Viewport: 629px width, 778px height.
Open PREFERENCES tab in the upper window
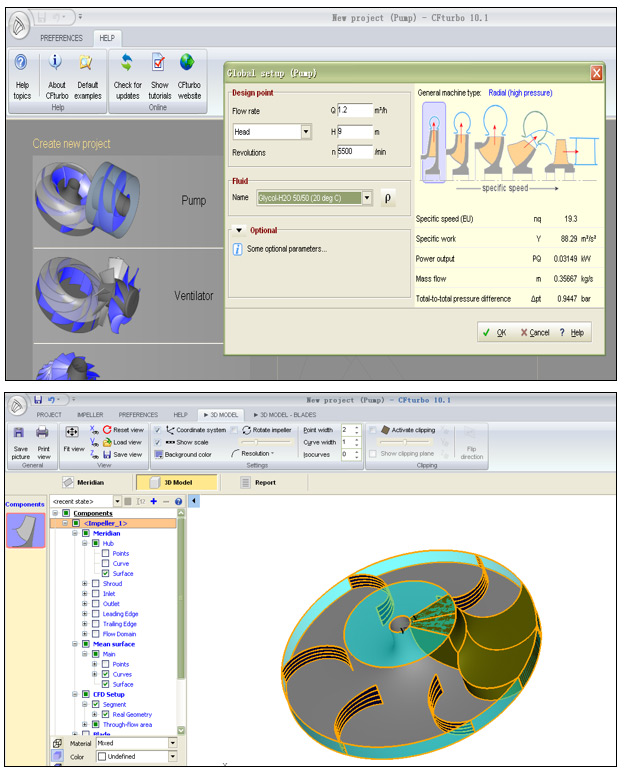[62, 38]
